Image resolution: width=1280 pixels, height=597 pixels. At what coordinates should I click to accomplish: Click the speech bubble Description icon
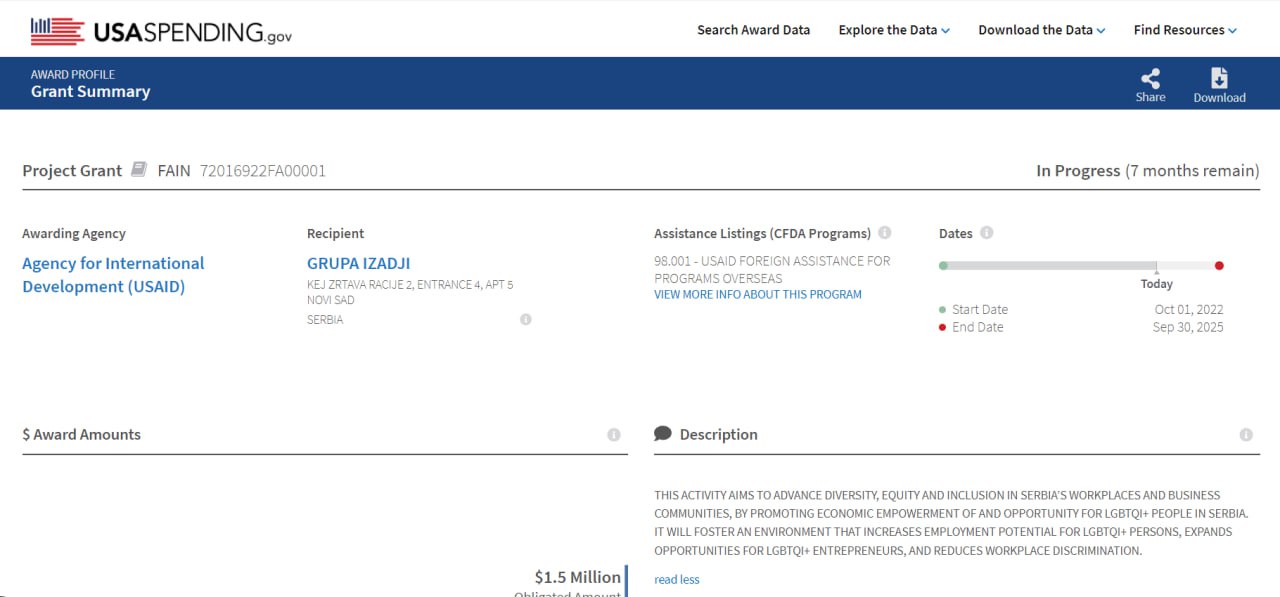click(662, 434)
